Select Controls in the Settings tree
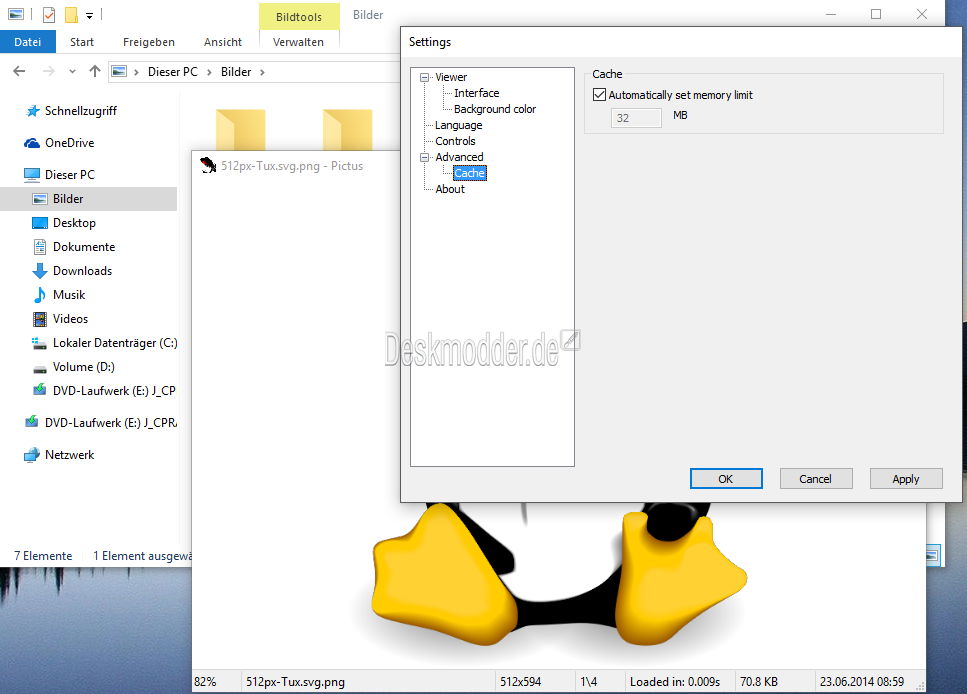Image resolution: width=967 pixels, height=694 pixels. [x=455, y=141]
